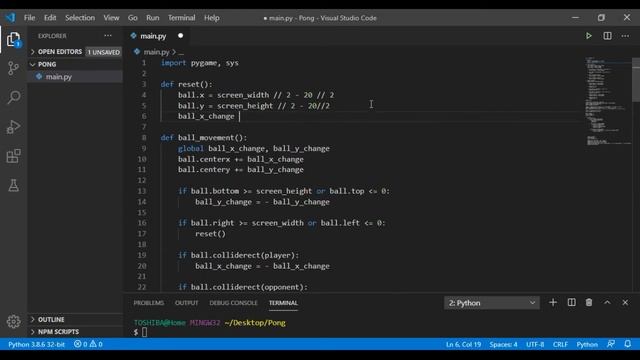Switch to the main.py editor tab
Image resolution: width=640 pixels, height=360 pixels.
(x=153, y=36)
